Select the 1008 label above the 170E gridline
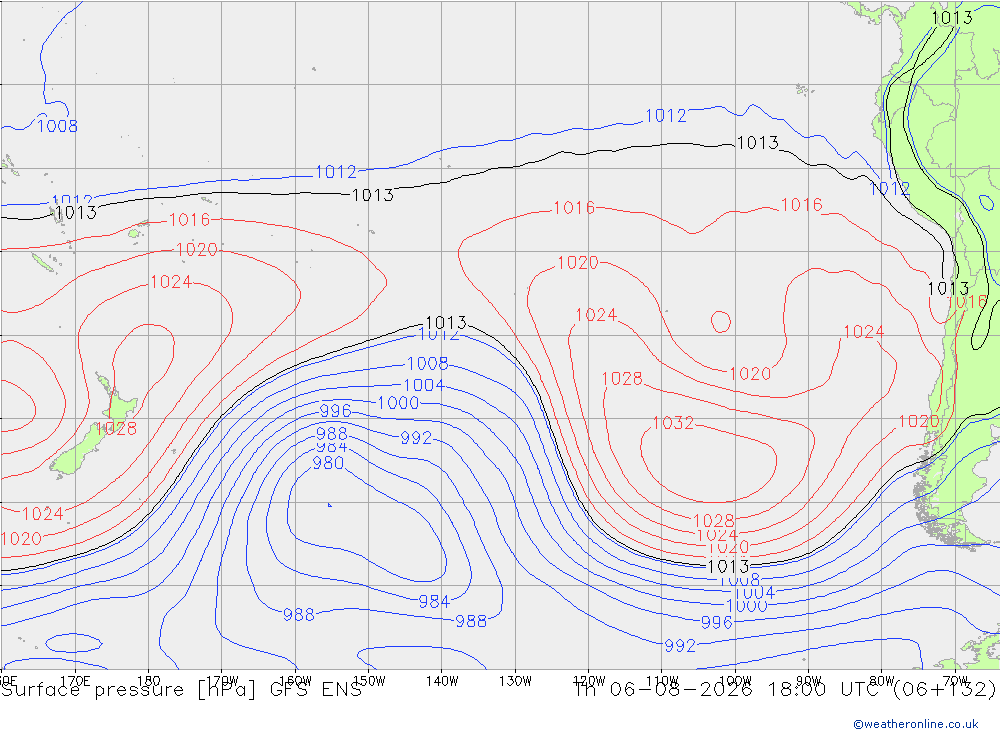The image size is (1000, 733). tap(57, 126)
